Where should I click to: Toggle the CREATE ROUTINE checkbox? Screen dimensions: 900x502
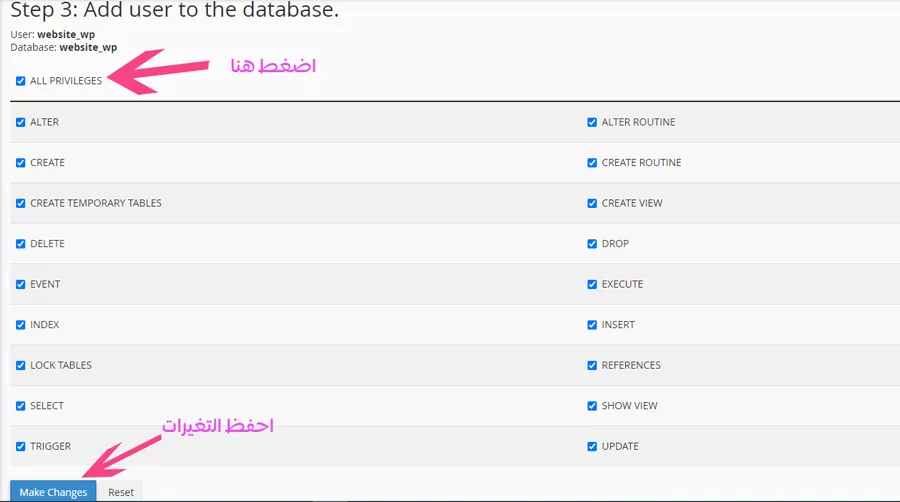tap(592, 163)
